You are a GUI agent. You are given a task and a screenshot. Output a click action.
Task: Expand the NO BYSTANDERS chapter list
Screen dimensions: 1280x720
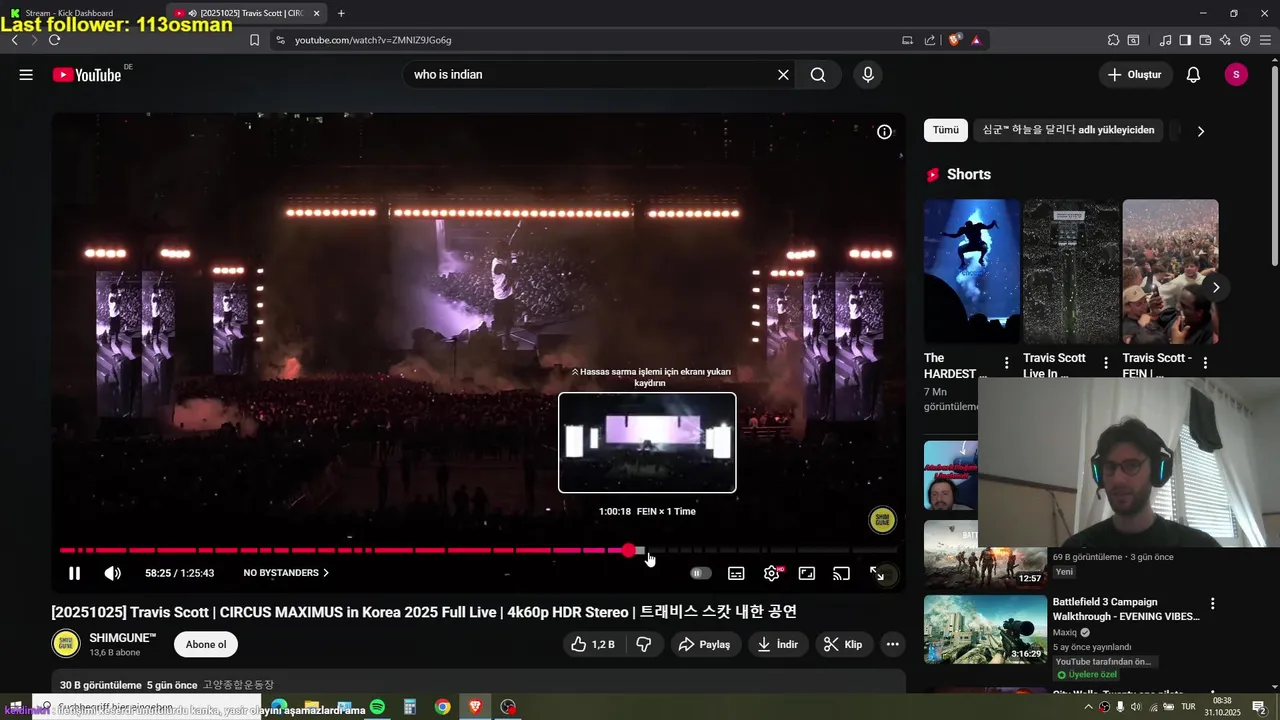[x=286, y=573]
